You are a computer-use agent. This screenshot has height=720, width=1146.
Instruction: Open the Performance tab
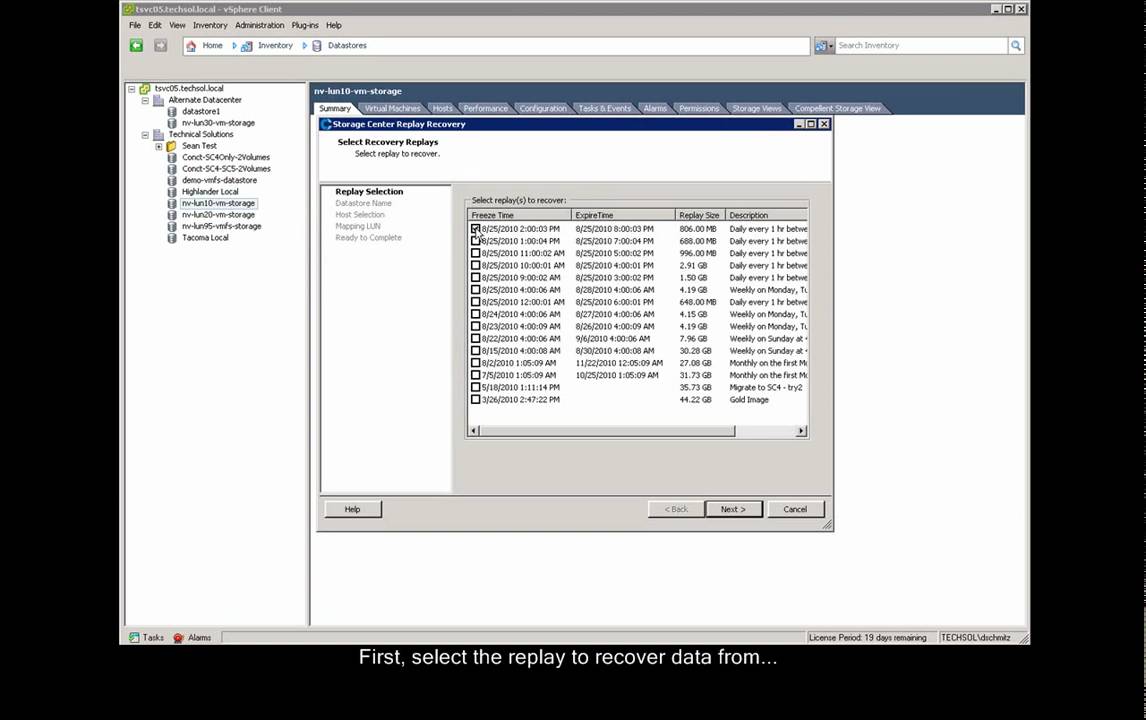tap(485, 108)
